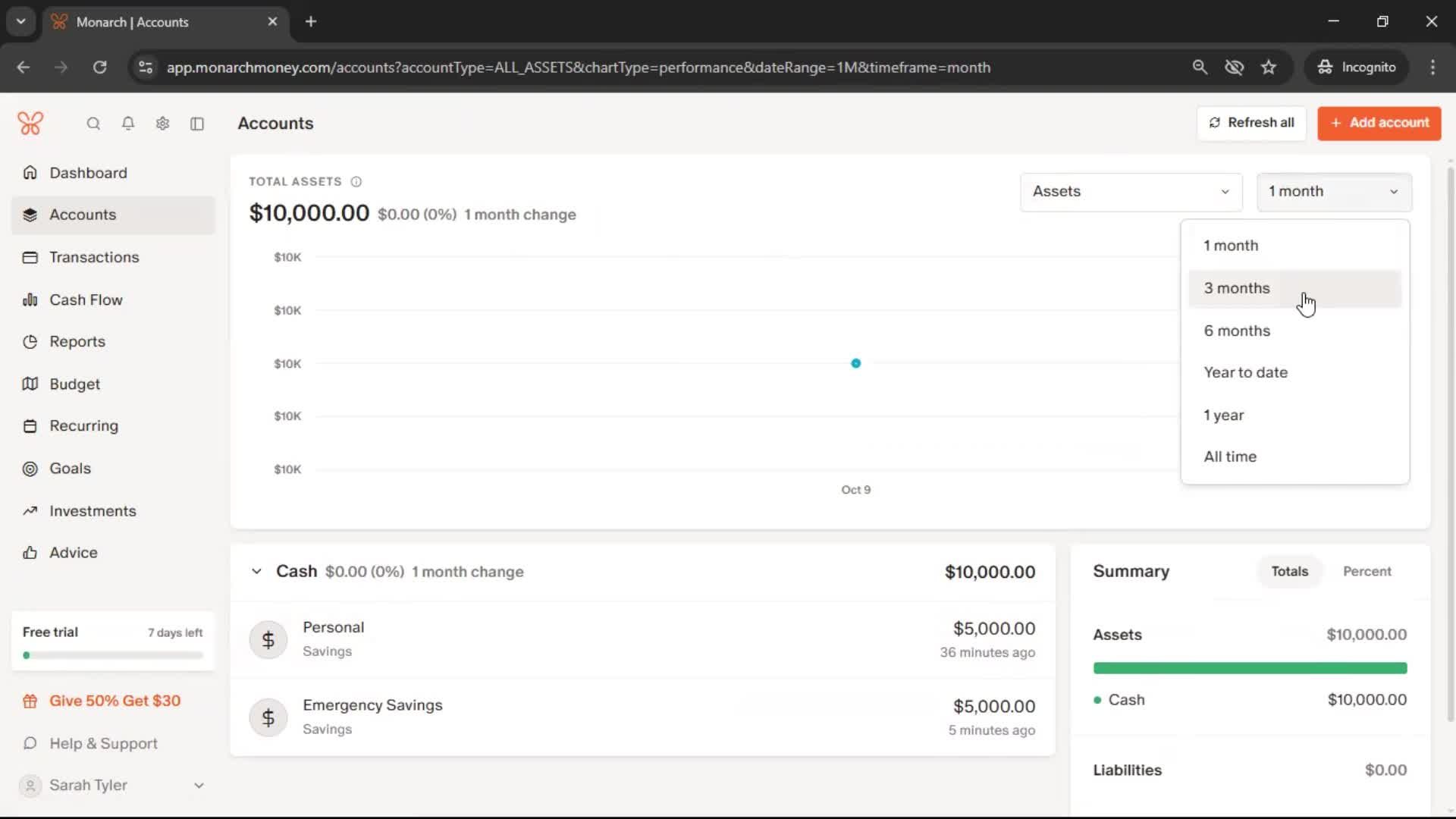Open settings gear icon in sidebar header
The image size is (1456, 819).
[162, 124]
